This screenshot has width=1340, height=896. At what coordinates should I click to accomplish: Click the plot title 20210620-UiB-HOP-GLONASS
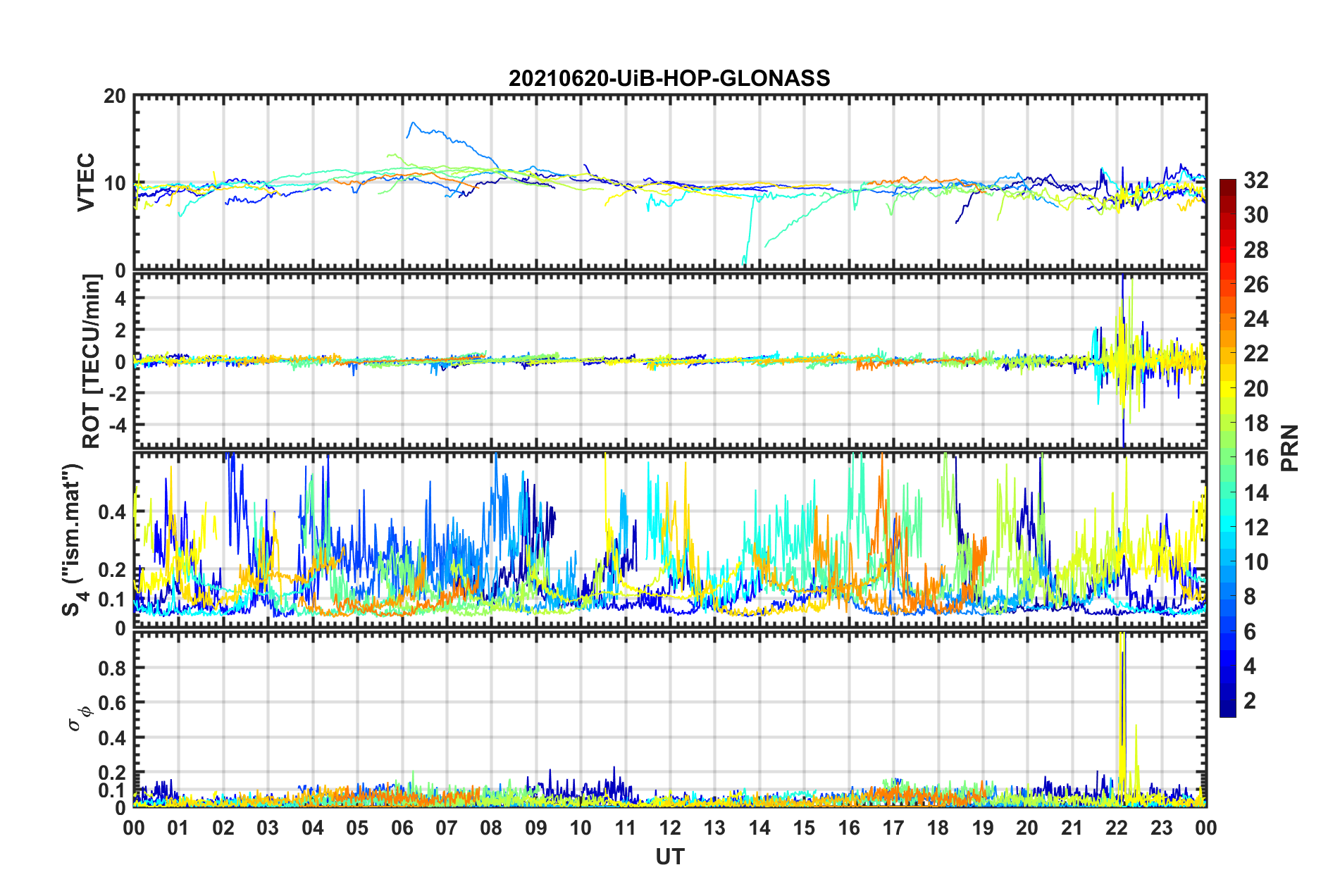(669, 78)
